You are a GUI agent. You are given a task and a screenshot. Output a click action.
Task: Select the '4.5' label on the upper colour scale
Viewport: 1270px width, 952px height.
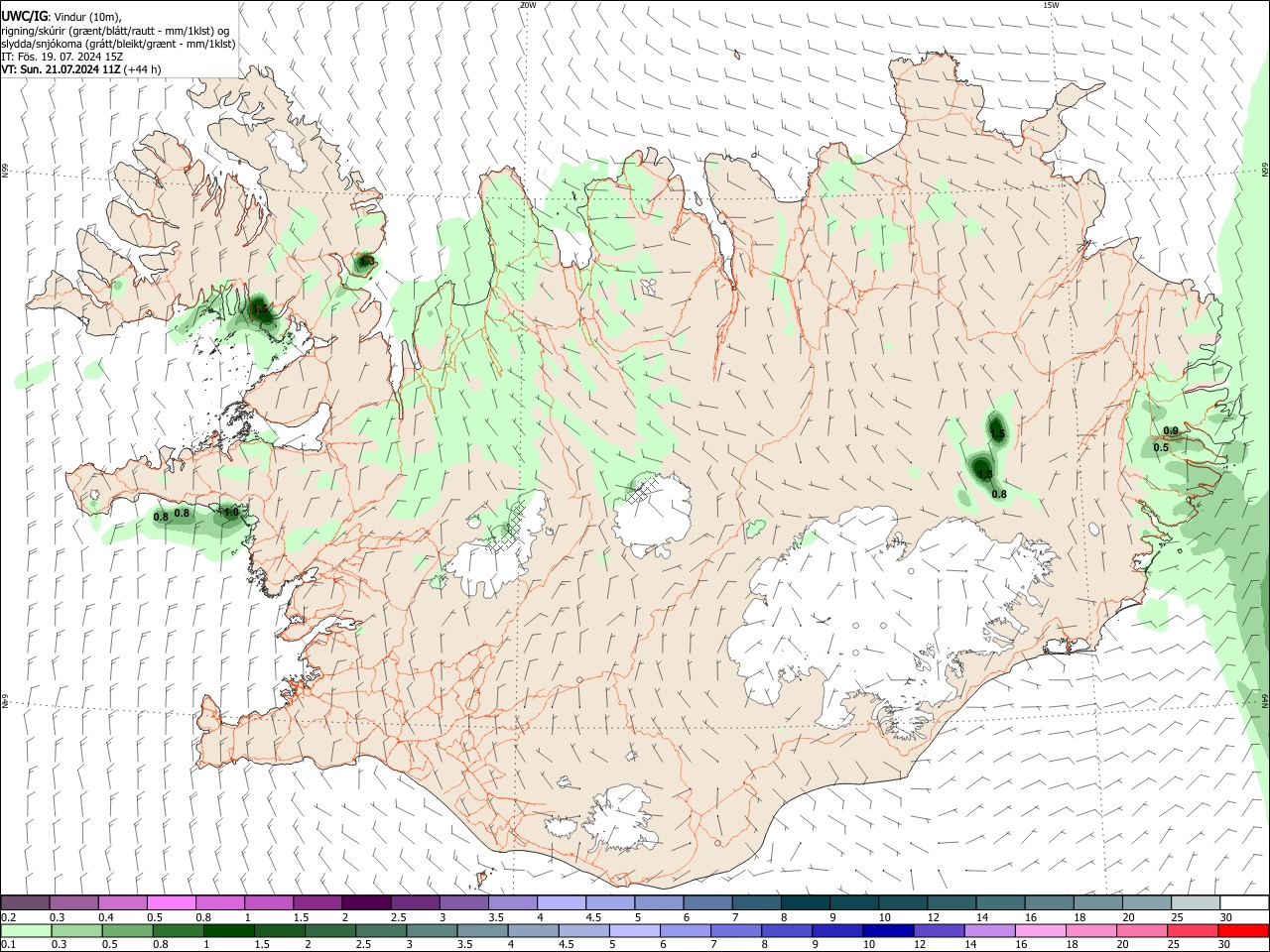(593, 917)
